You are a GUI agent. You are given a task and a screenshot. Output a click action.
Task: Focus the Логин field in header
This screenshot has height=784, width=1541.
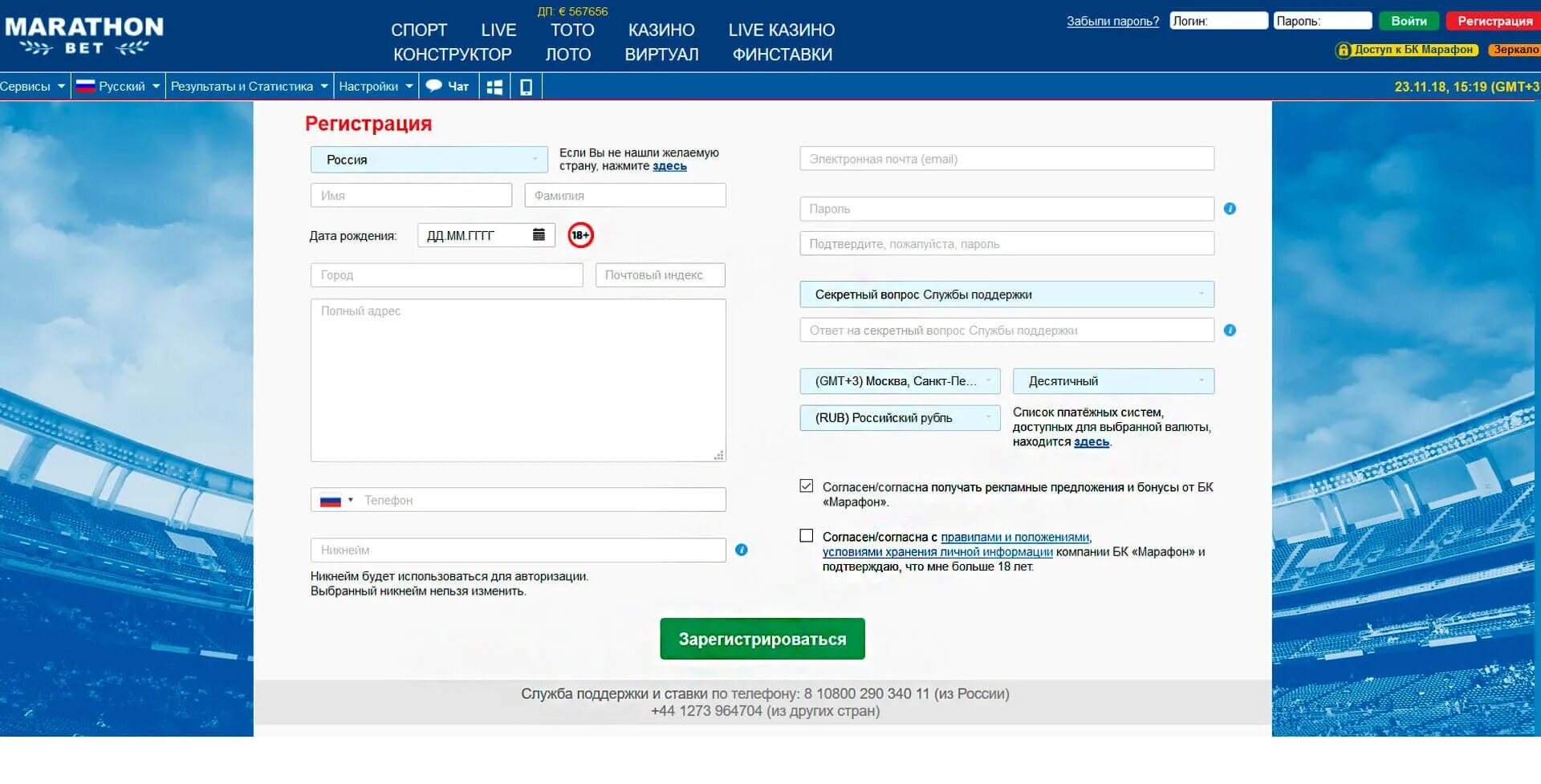tap(1218, 21)
